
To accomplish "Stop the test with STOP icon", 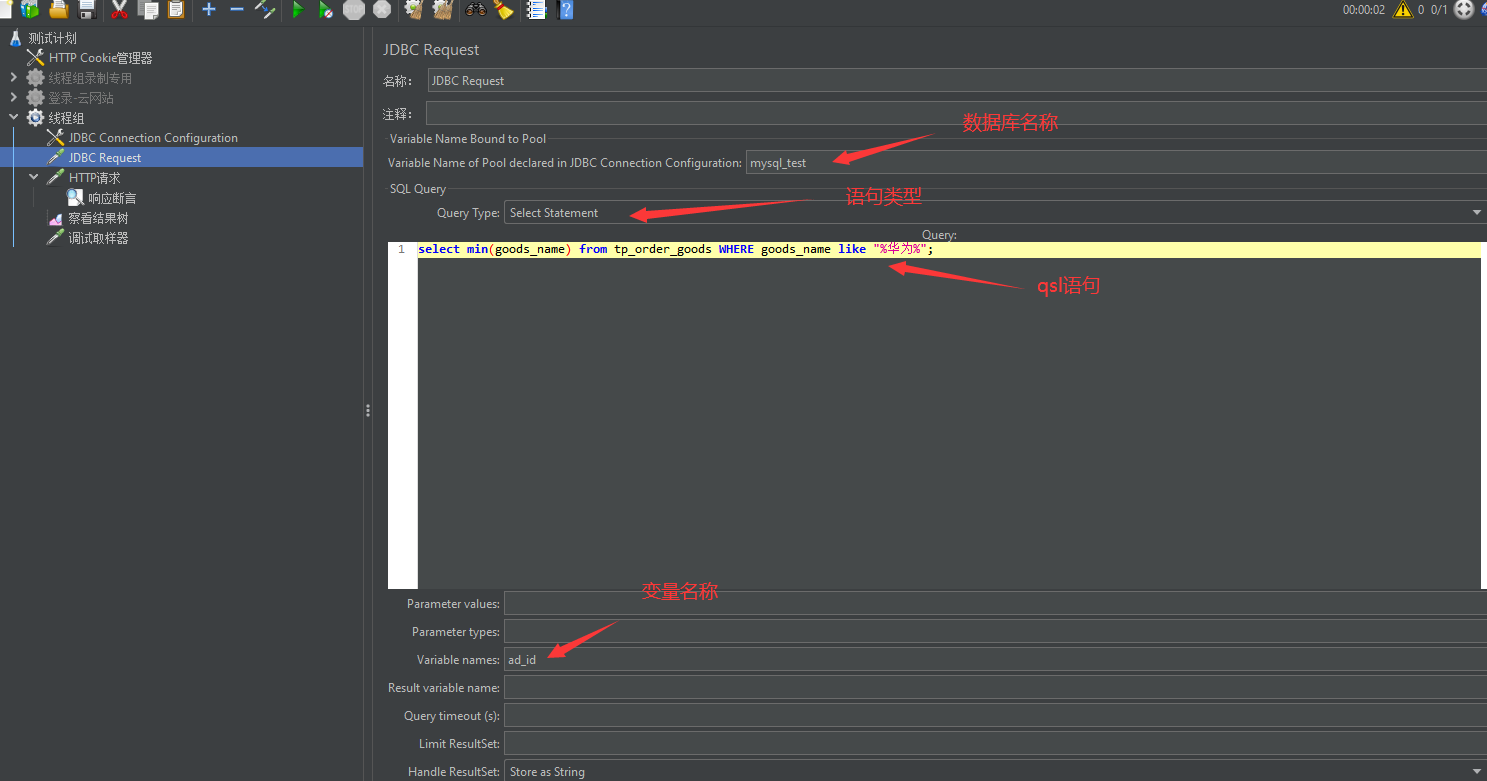I will point(354,9).
